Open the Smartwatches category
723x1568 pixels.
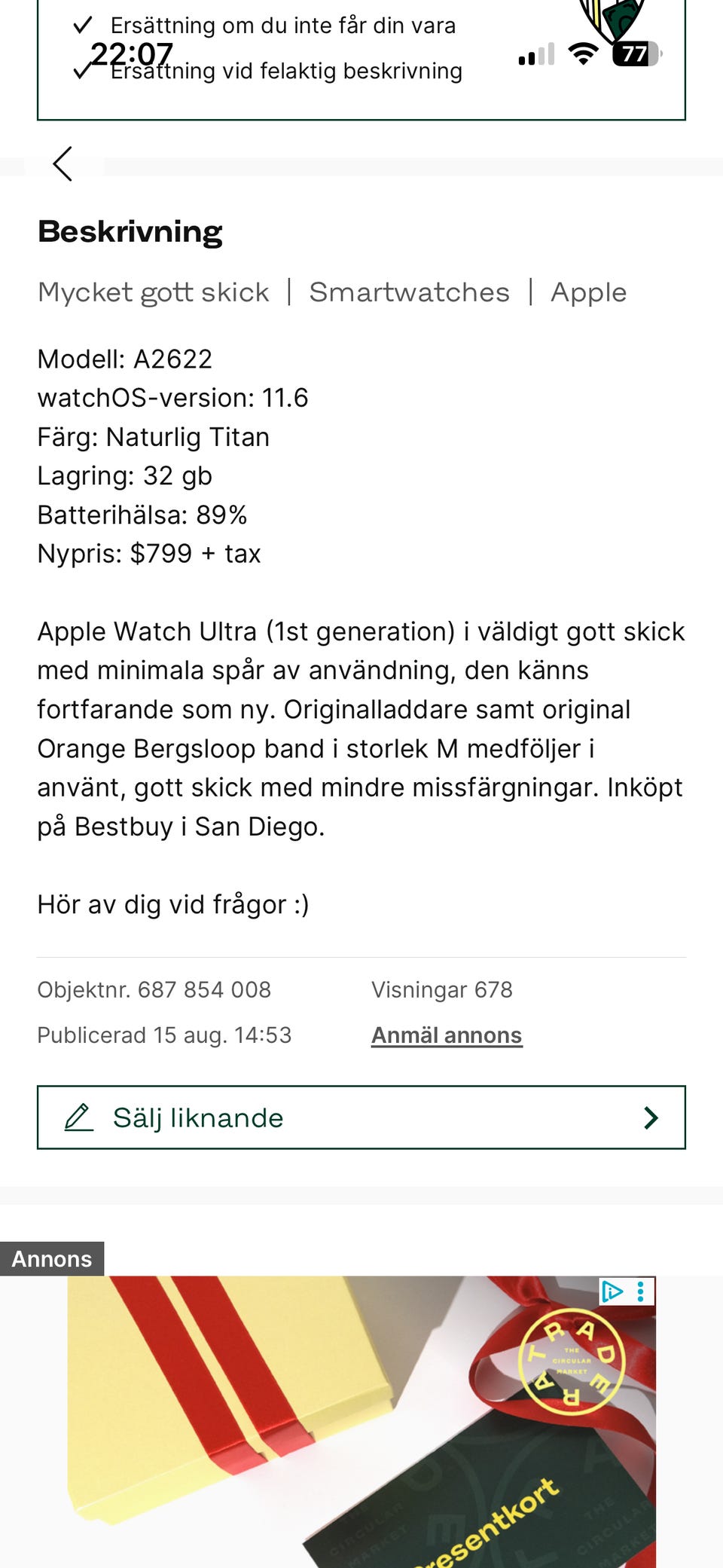coord(409,292)
